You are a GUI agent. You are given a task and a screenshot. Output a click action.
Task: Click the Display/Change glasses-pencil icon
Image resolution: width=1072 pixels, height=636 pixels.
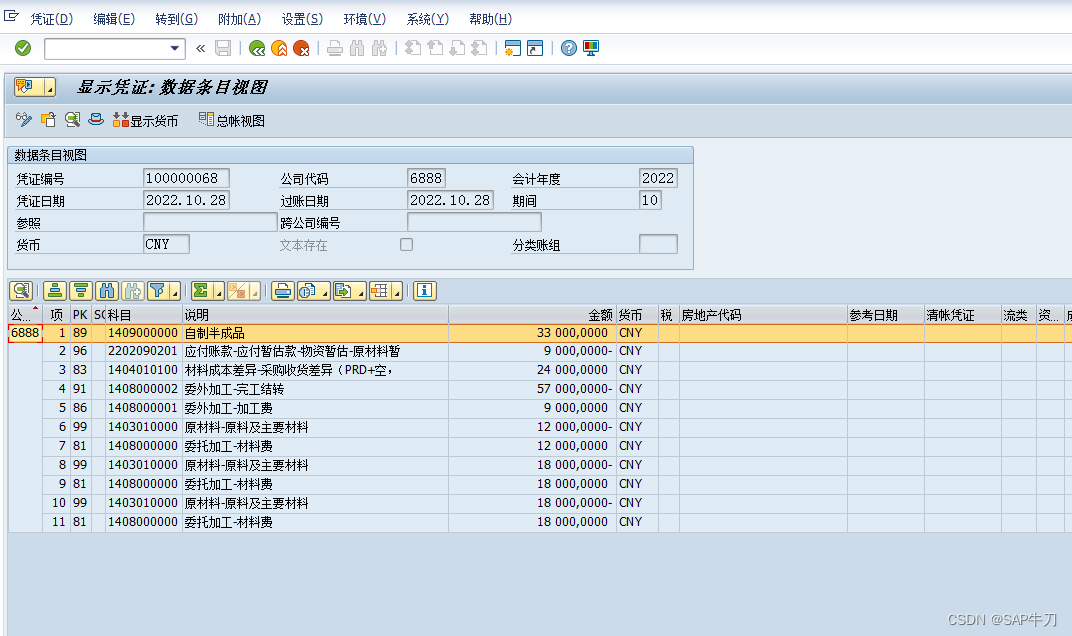pos(24,120)
